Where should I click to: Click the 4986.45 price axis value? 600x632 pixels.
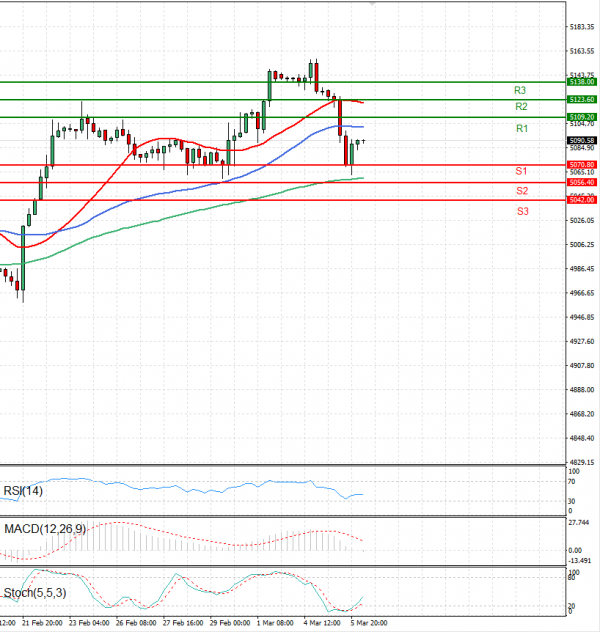pyautogui.click(x=582, y=269)
